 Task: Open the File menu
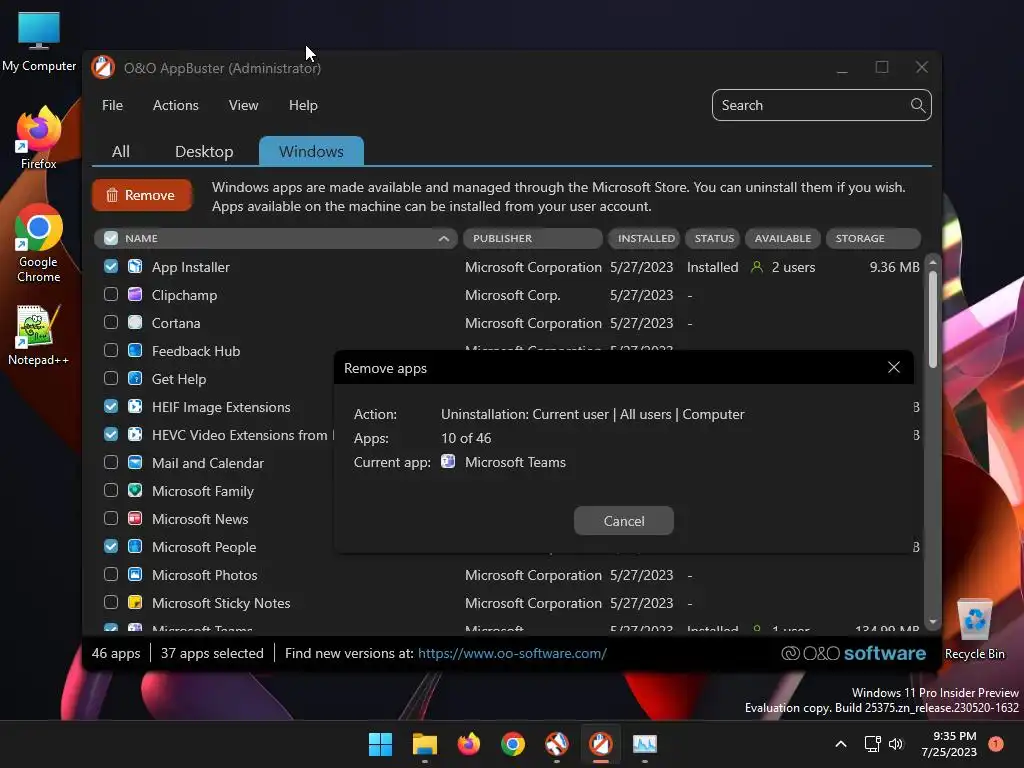click(112, 105)
